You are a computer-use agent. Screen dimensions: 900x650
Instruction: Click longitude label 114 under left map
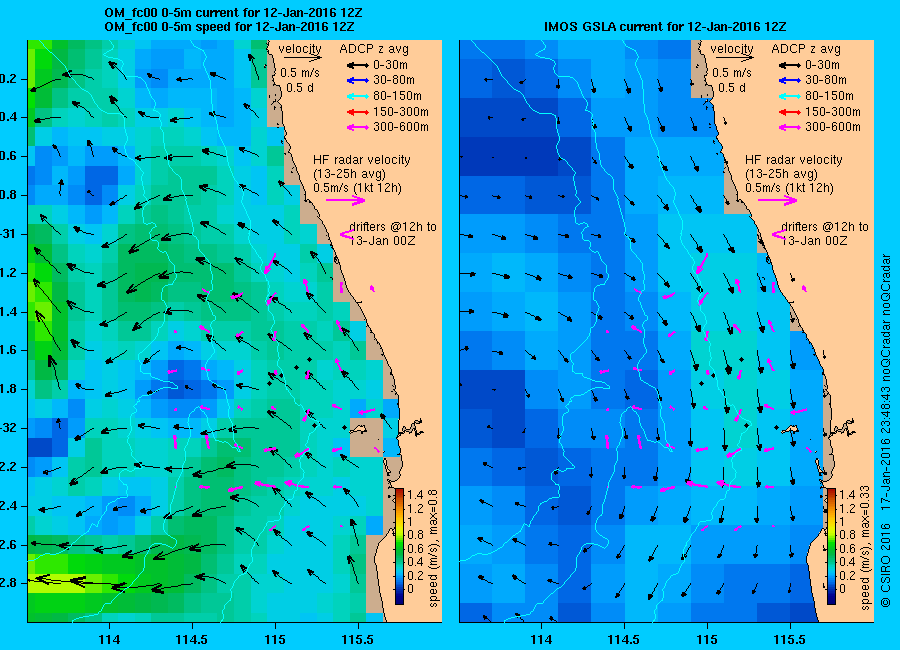click(110, 640)
